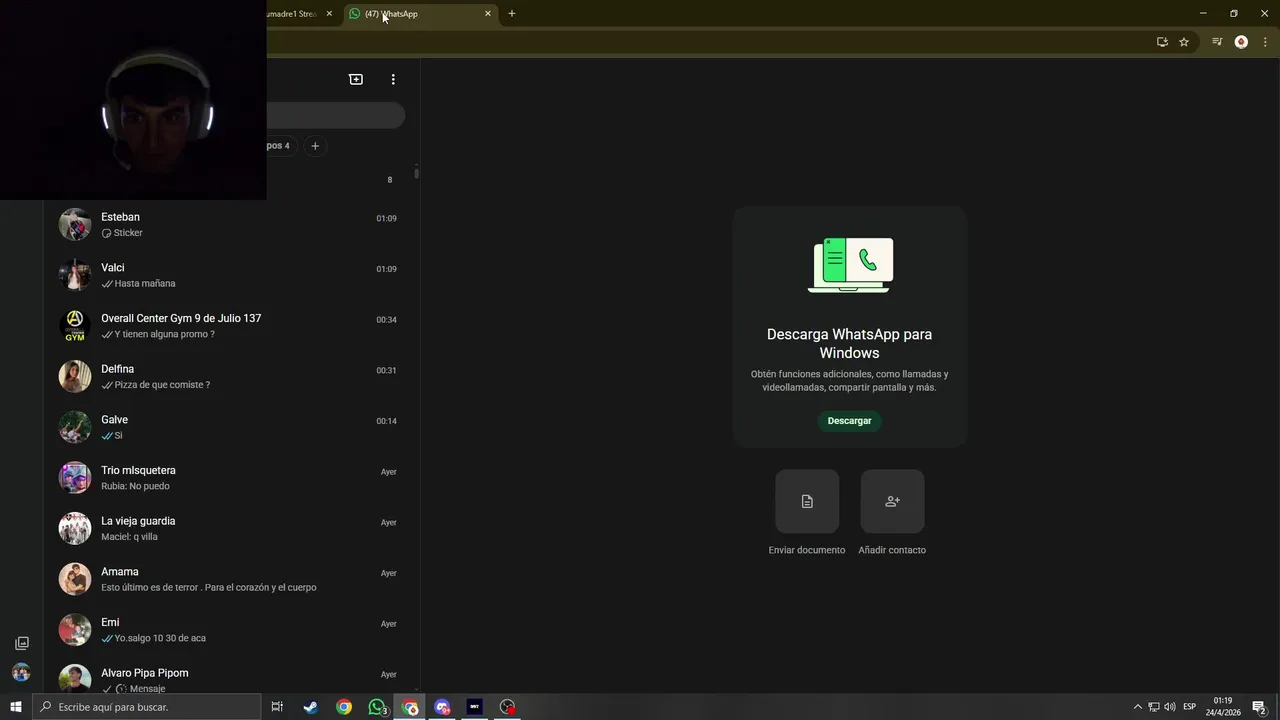This screenshot has height=720, width=1280.
Task: Open own profile picture in the left sidebar
Action: point(21,672)
